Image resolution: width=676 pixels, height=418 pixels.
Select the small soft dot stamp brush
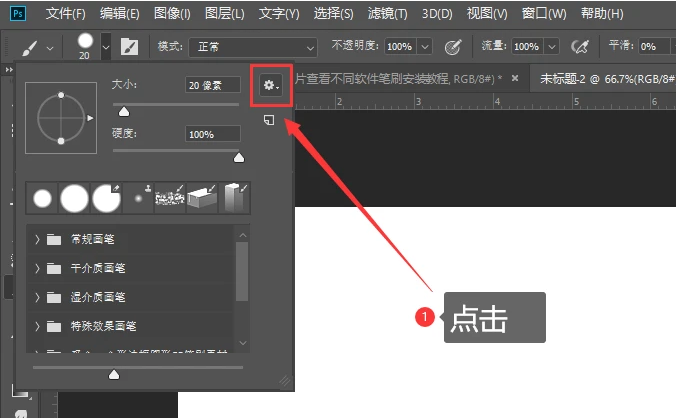(x=138, y=199)
